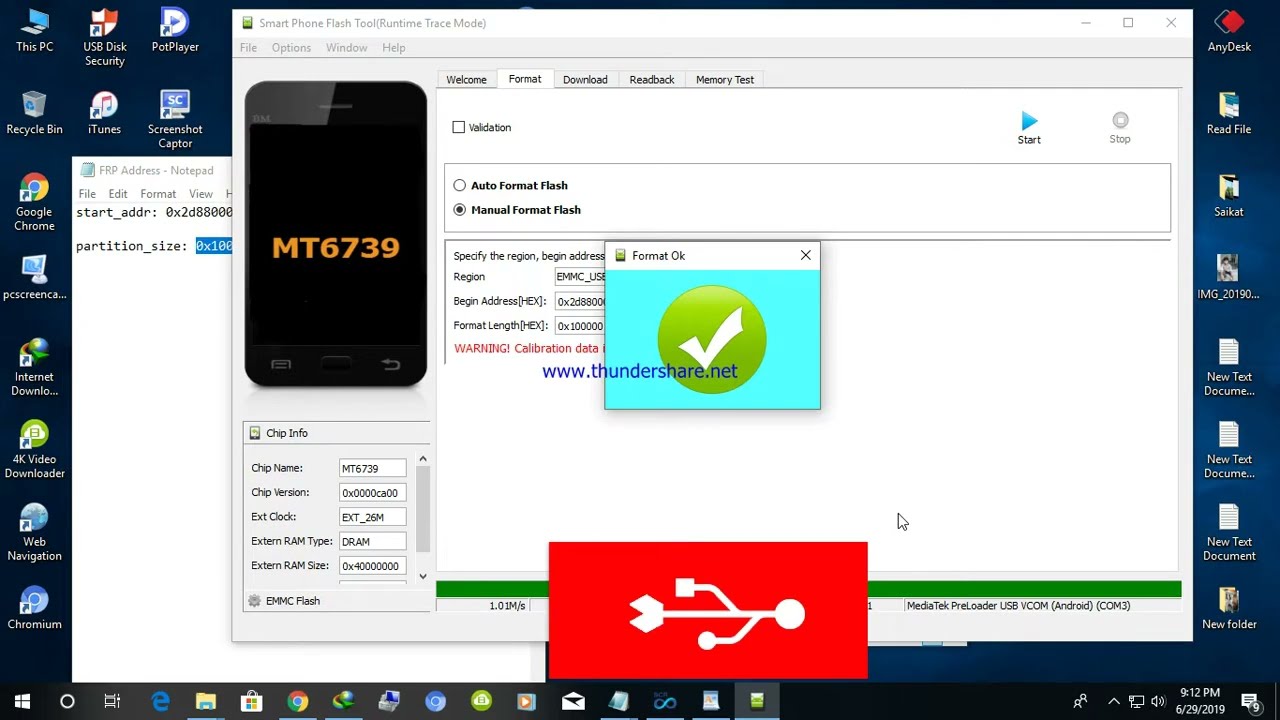The height and width of the screenshot is (720, 1280).
Task: Open New folder on desktop
Action: (1229, 606)
